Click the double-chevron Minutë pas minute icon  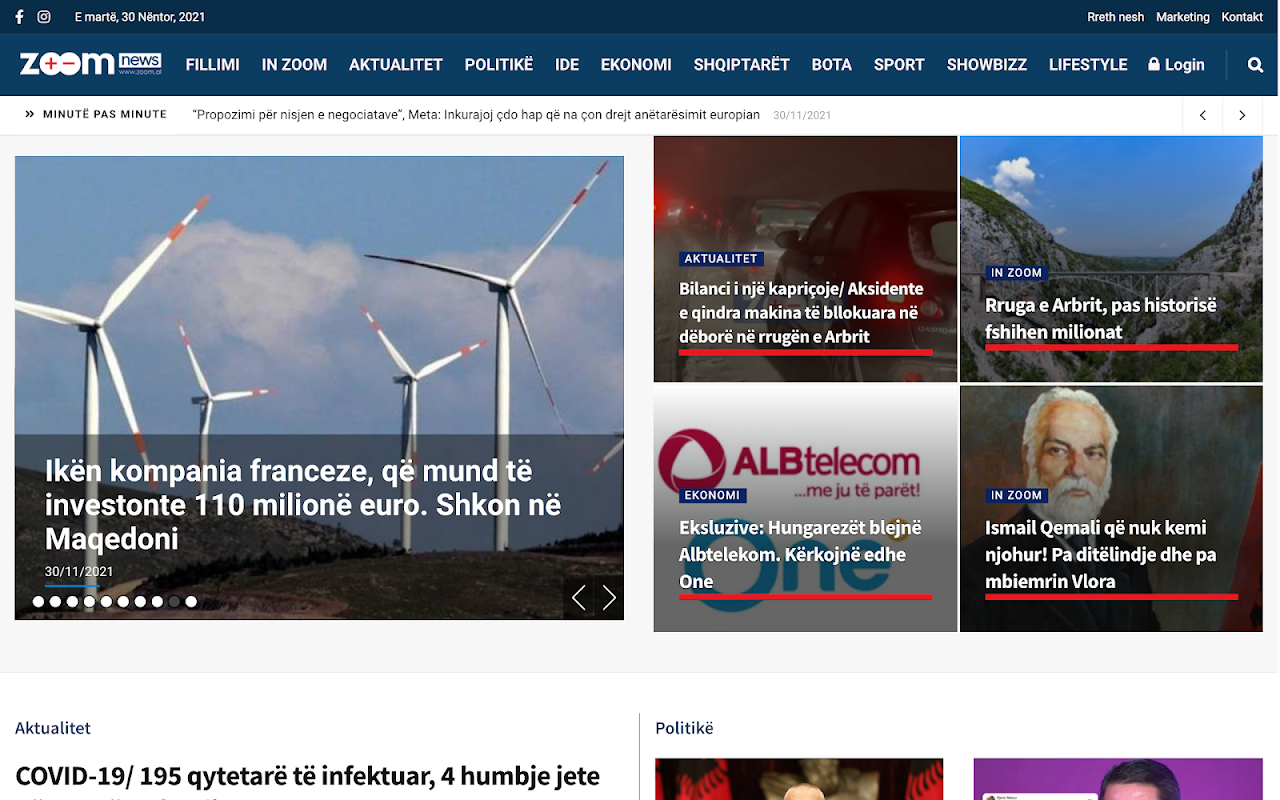(x=30, y=114)
